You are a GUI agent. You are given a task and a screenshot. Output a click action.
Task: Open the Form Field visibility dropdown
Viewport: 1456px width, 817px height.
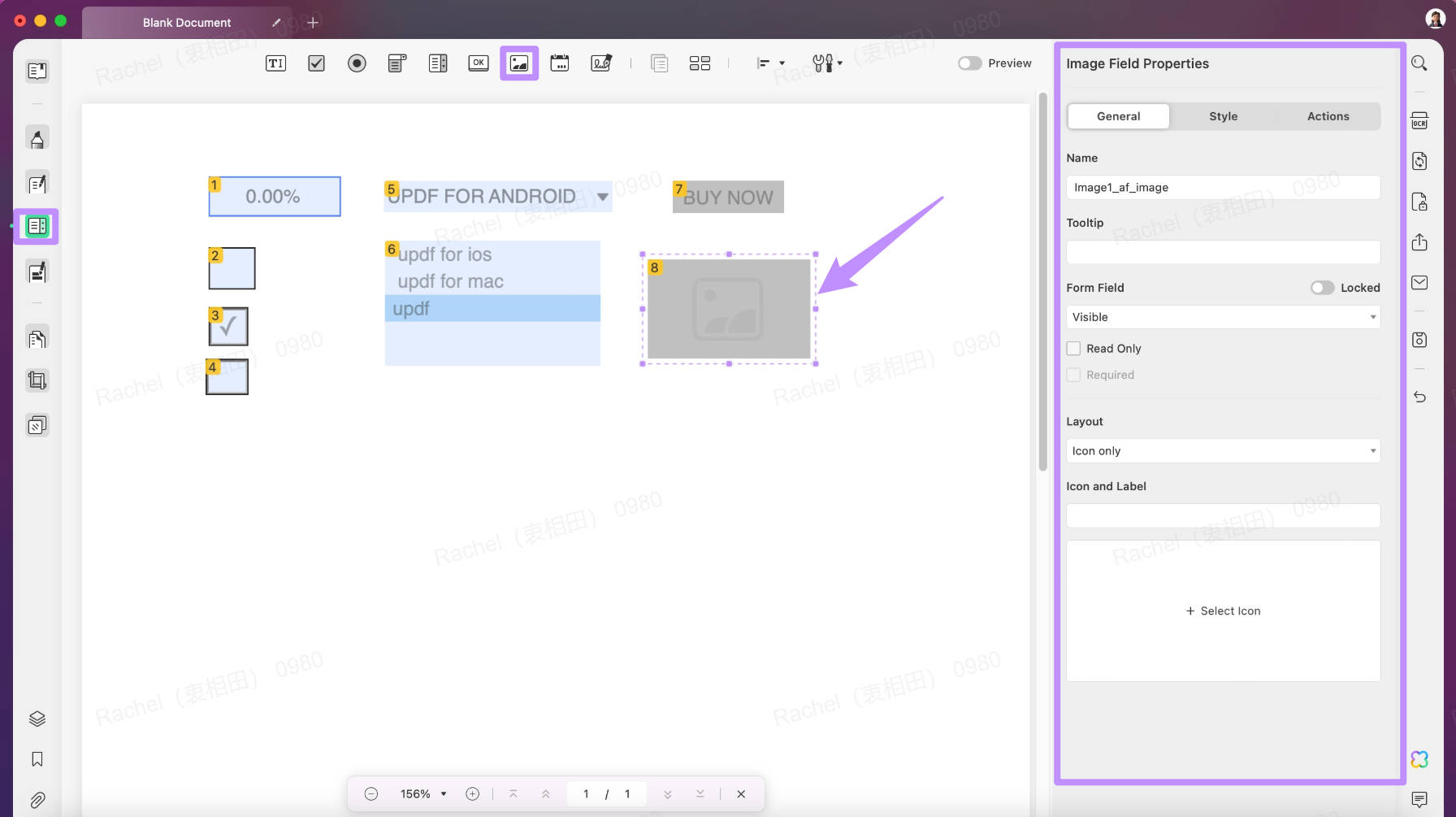[1222, 317]
